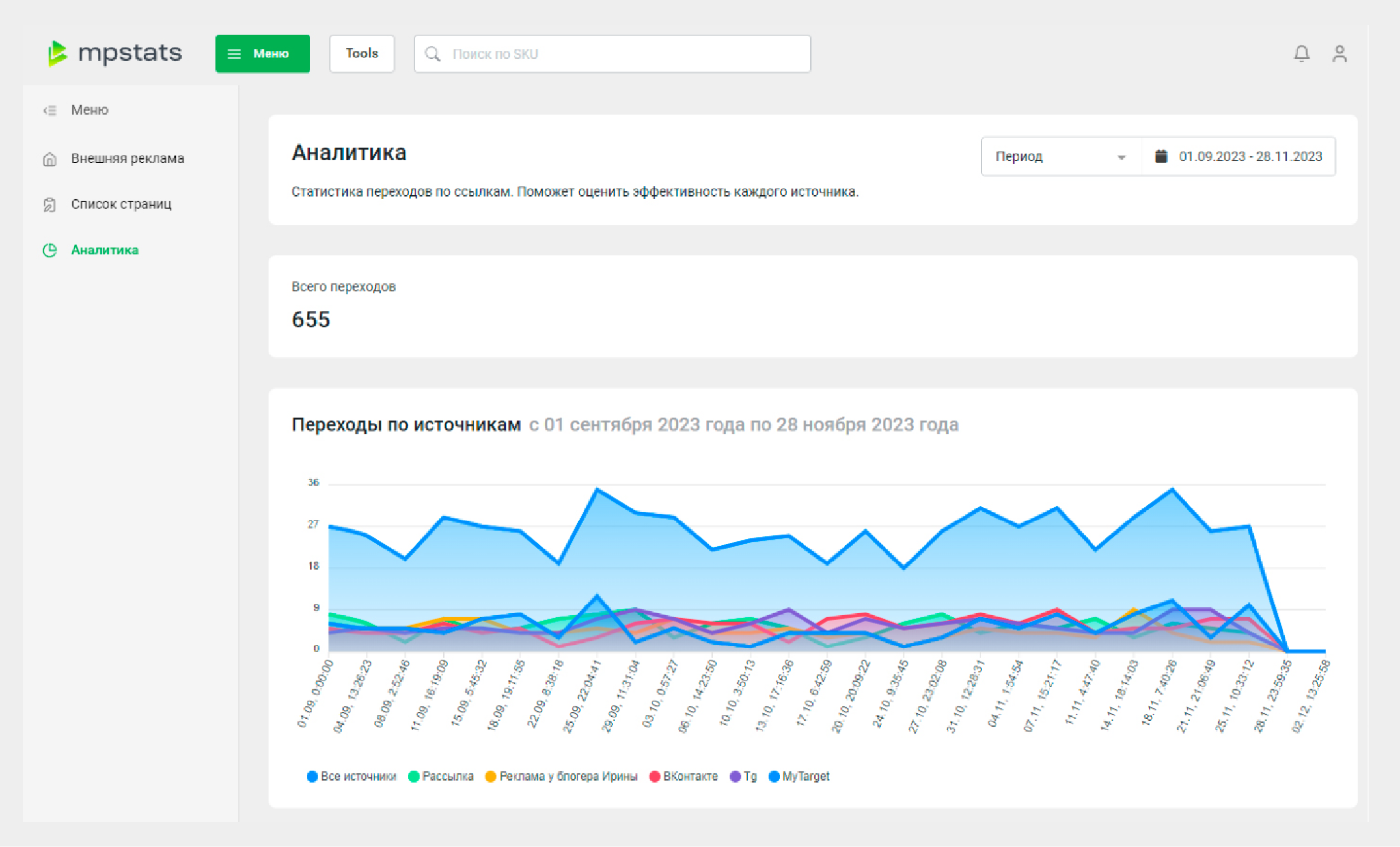
Task: Click the Всего переходов label
Action: click(x=344, y=286)
